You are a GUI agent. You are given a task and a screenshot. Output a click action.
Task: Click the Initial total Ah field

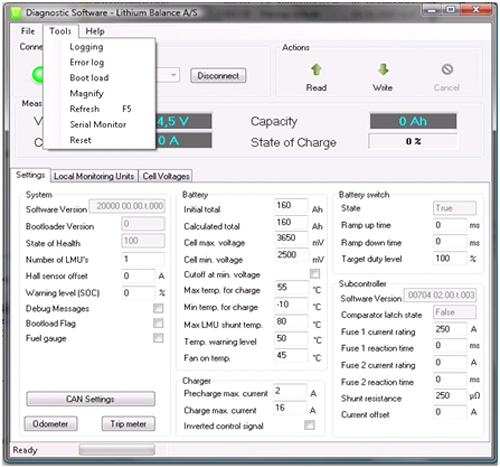pyautogui.click(x=291, y=205)
